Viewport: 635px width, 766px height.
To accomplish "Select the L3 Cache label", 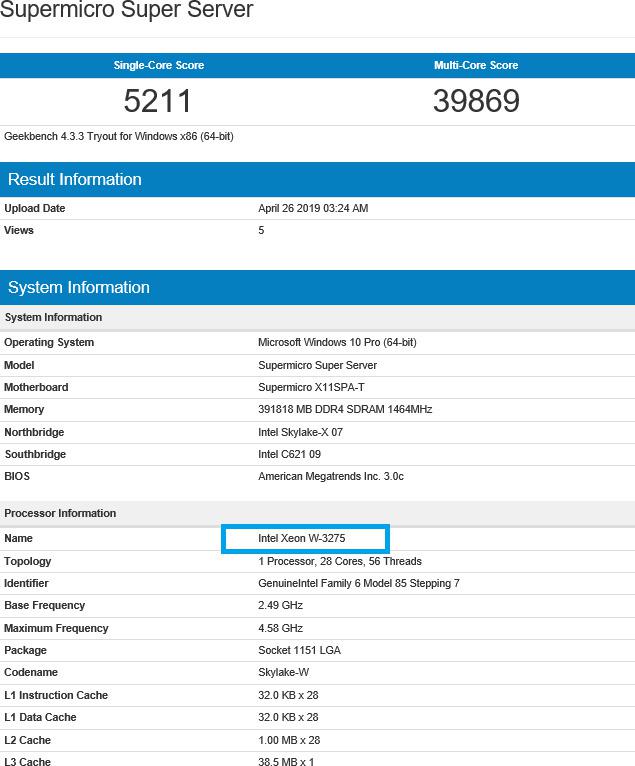I will click(x=27, y=761).
